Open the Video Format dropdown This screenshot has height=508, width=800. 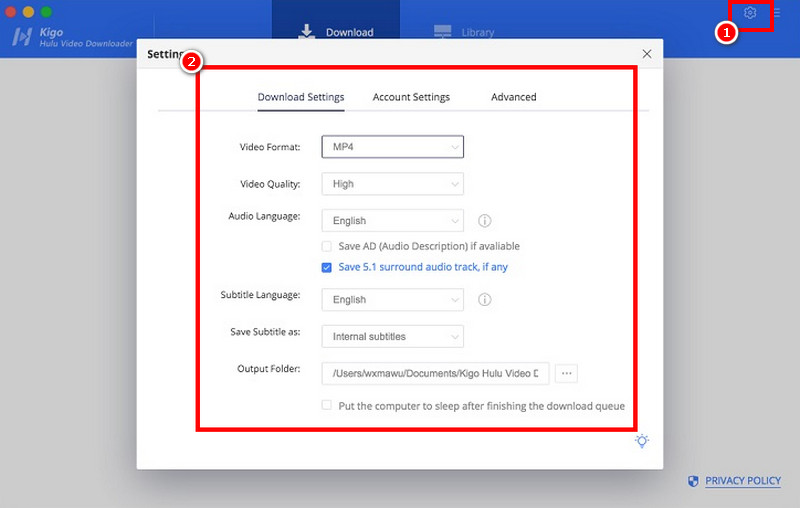pyautogui.click(x=392, y=147)
